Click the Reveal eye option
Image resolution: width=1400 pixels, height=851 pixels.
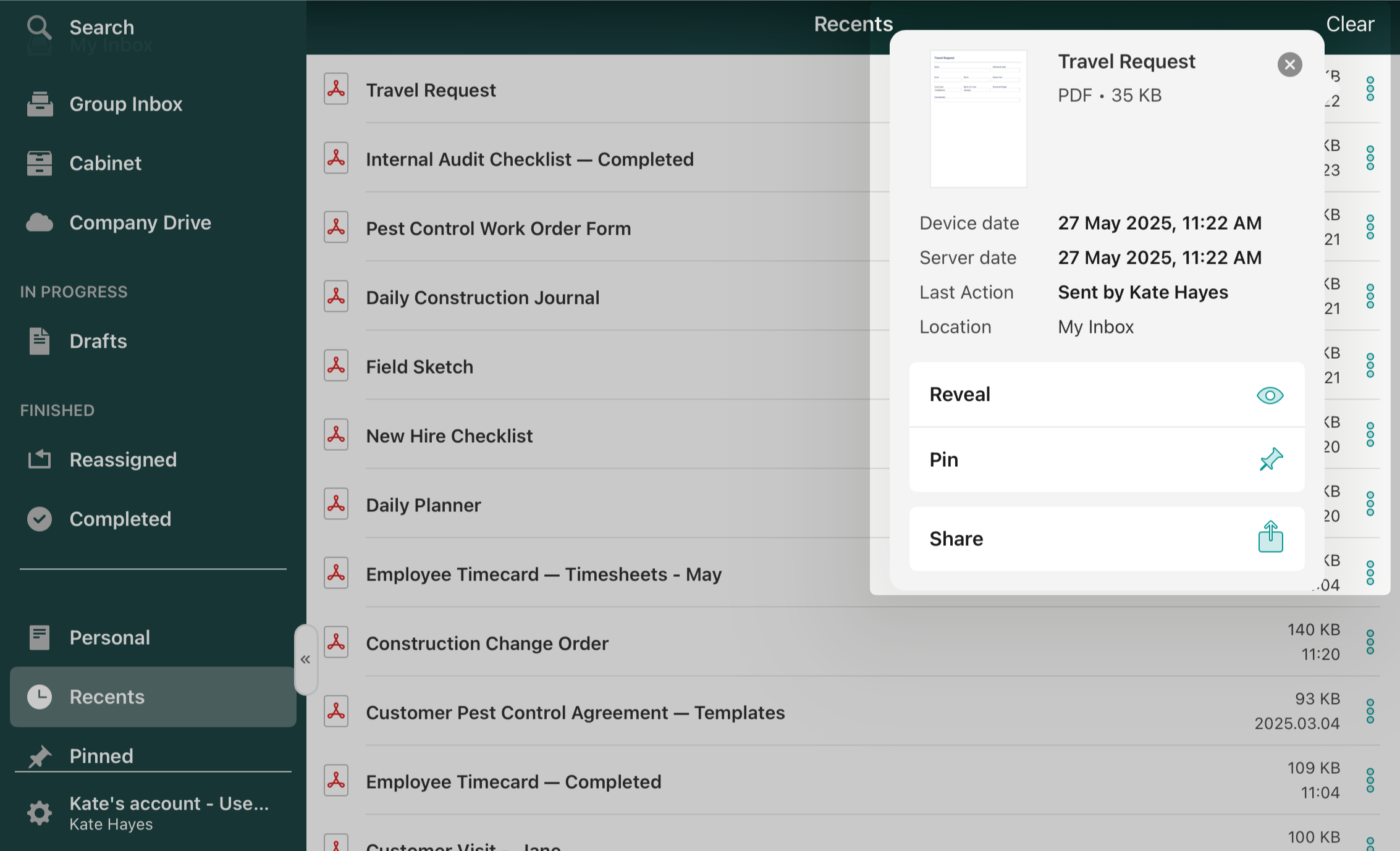tap(1106, 395)
